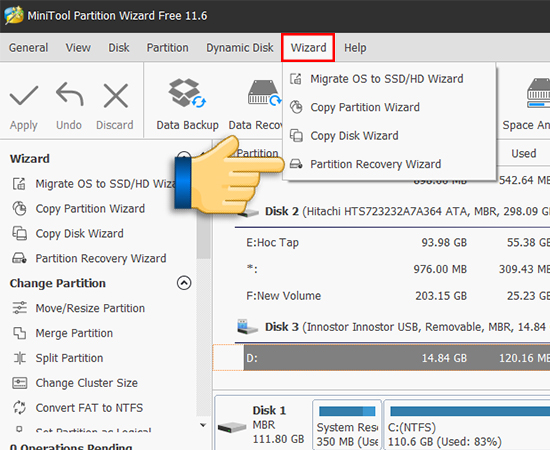Open the Wizard menu
This screenshot has width=550, height=450.
(x=308, y=48)
